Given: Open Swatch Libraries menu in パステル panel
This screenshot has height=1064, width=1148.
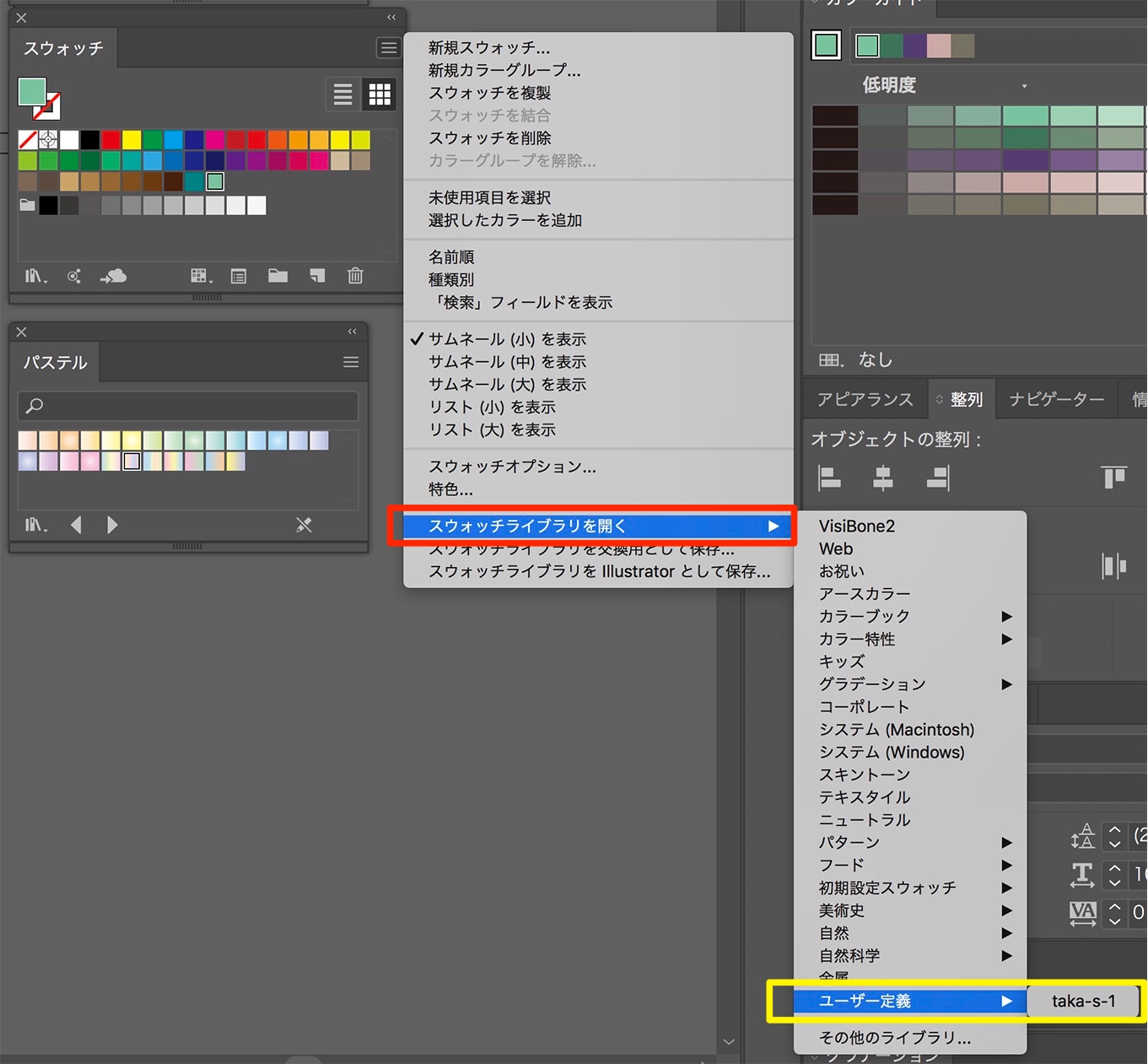Looking at the screenshot, I should (35, 525).
